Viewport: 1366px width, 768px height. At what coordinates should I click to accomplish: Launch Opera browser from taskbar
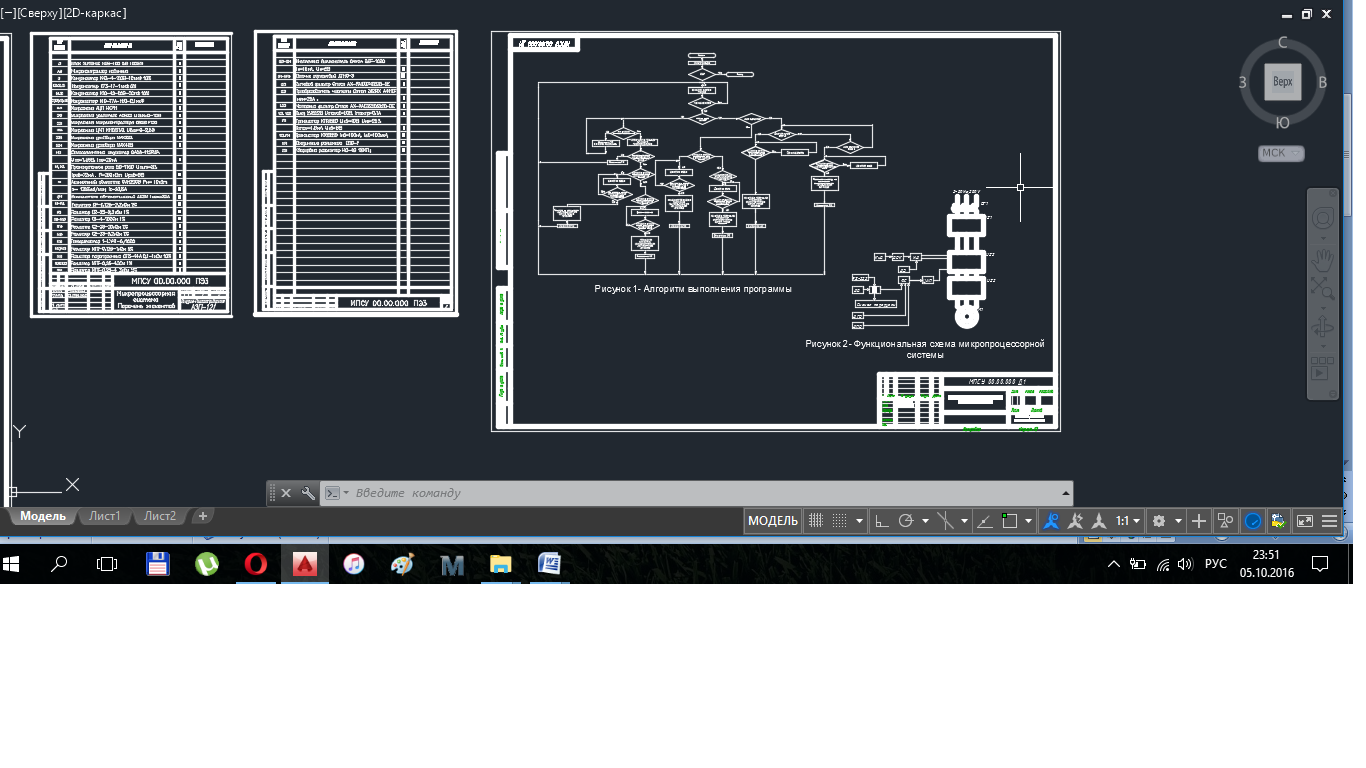tap(256, 564)
